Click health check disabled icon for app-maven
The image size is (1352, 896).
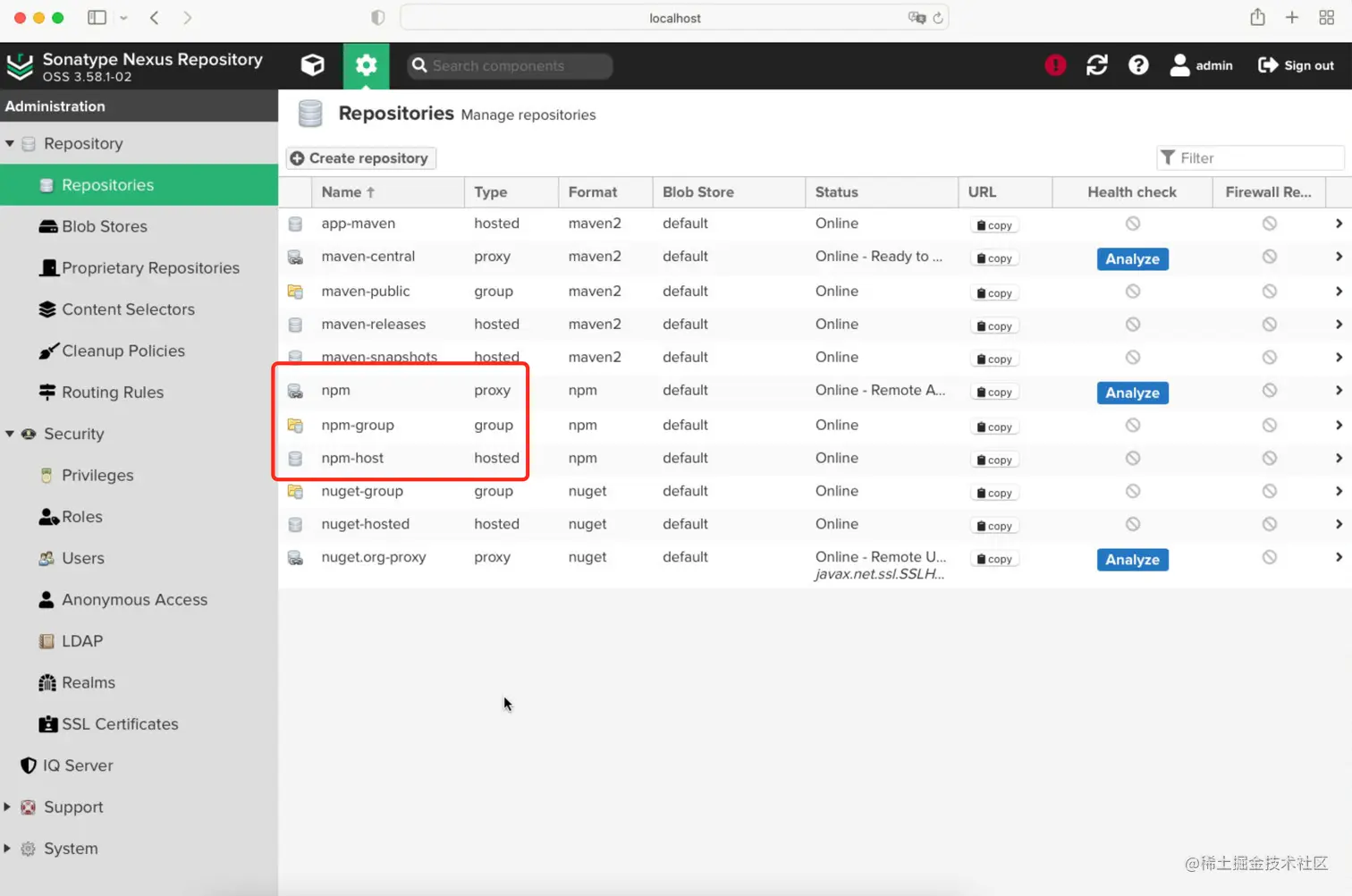[1133, 224]
